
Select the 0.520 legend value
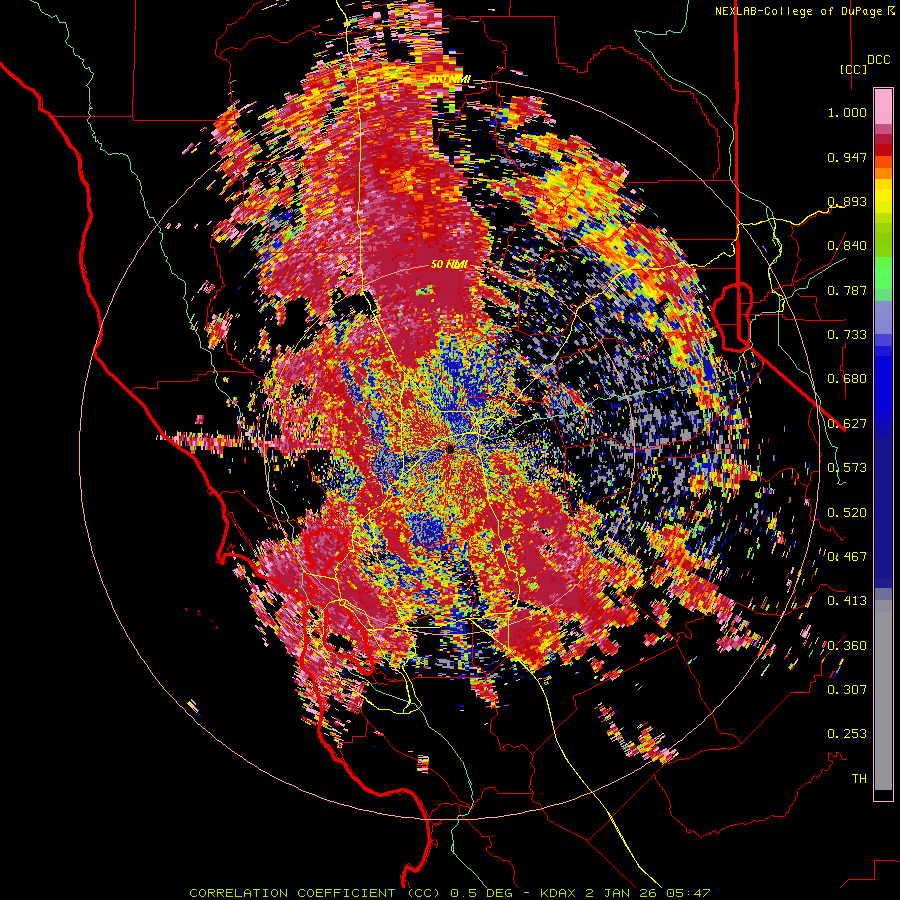point(847,512)
